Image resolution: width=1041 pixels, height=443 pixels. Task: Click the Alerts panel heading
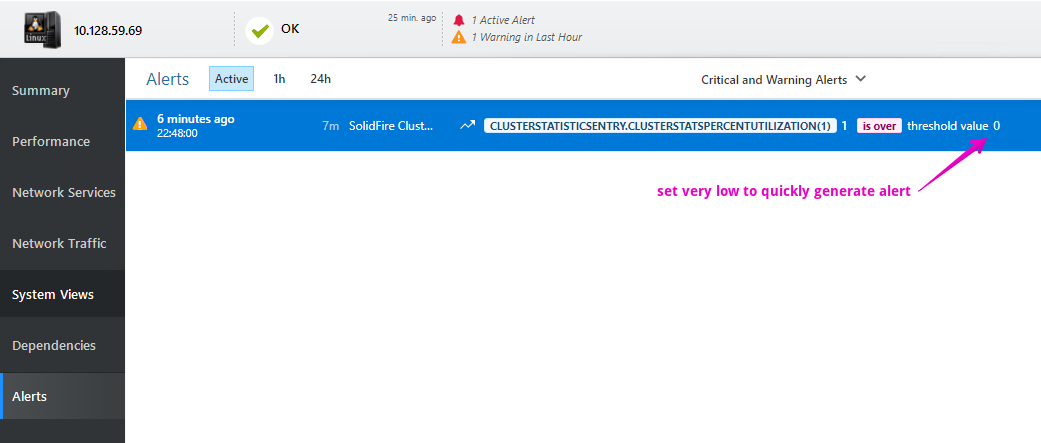point(167,79)
